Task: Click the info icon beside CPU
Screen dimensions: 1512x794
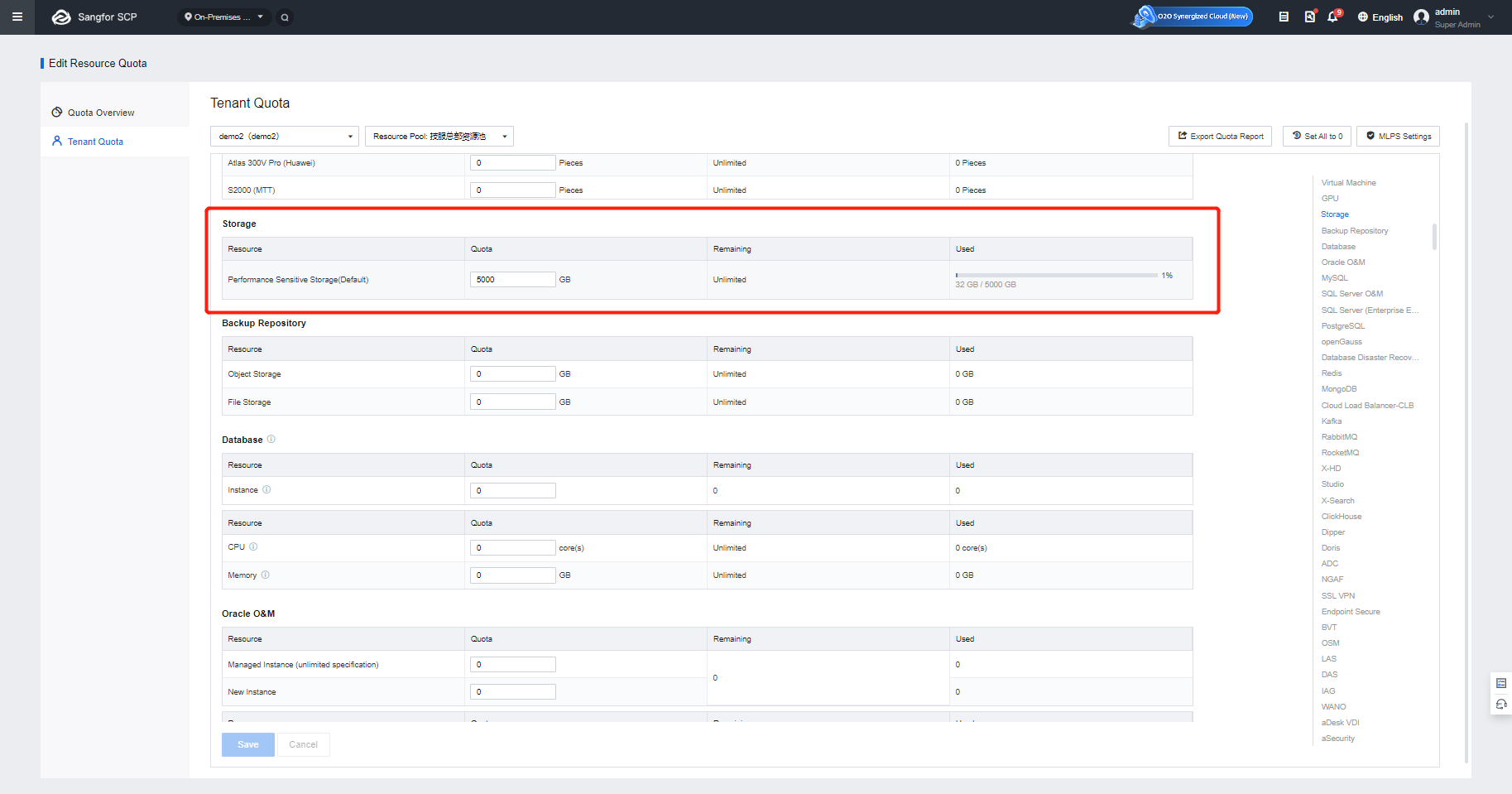Action: 253,546
